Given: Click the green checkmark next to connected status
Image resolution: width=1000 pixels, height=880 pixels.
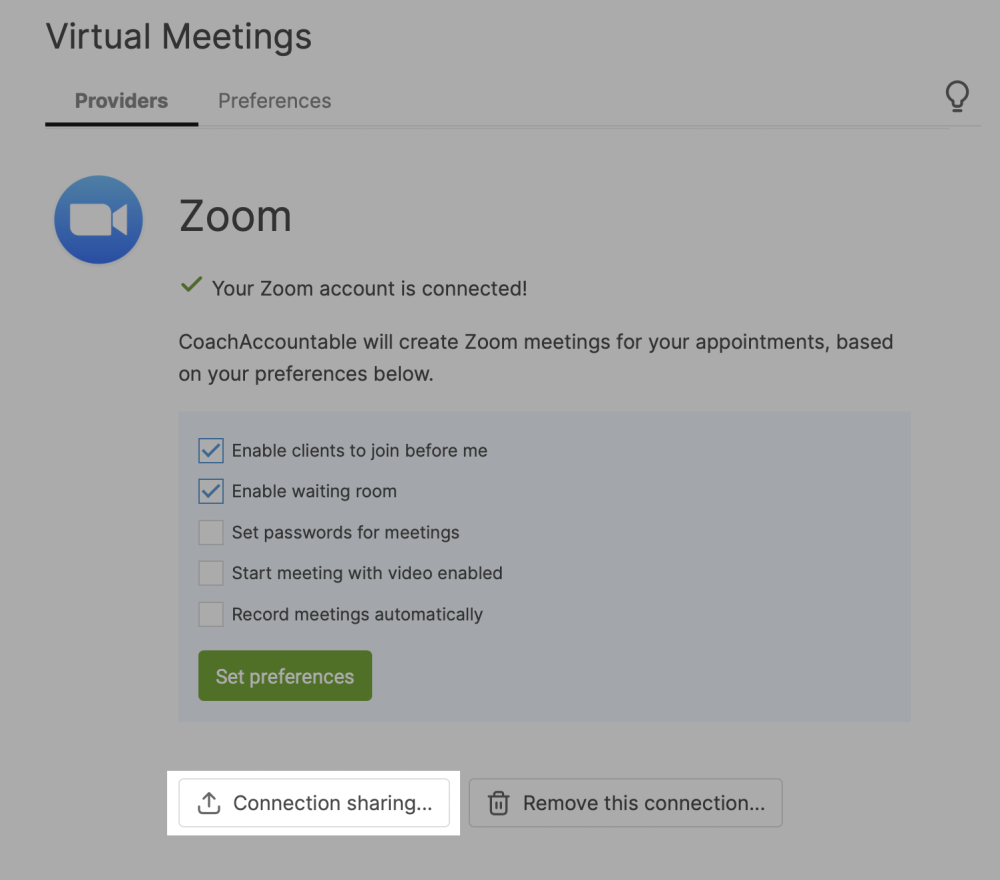Looking at the screenshot, I should (x=190, y=285).
